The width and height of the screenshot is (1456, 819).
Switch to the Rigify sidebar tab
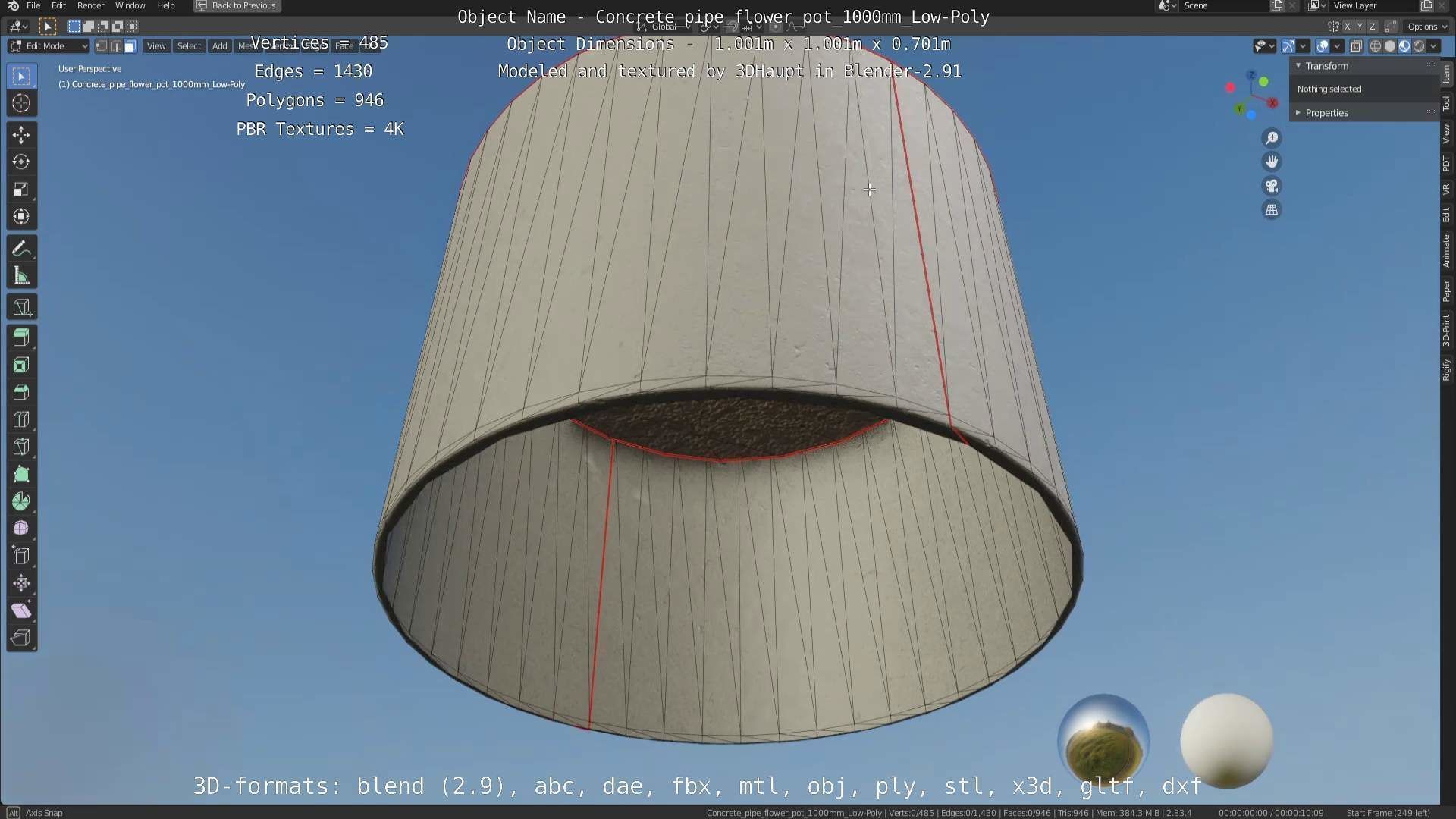[1447, 369]
